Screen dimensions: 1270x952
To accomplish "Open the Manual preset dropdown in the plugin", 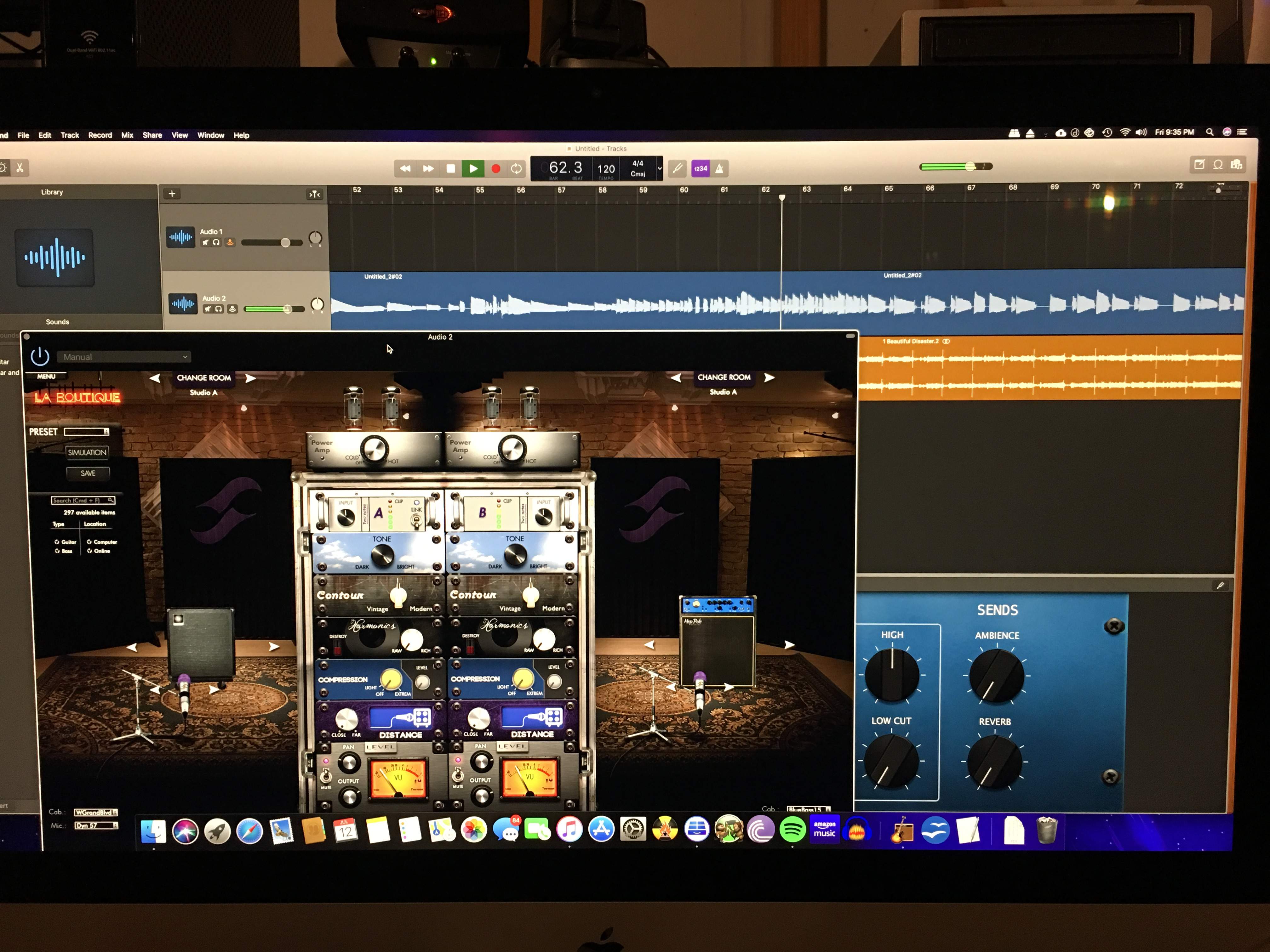I will (x=124, y=357).
